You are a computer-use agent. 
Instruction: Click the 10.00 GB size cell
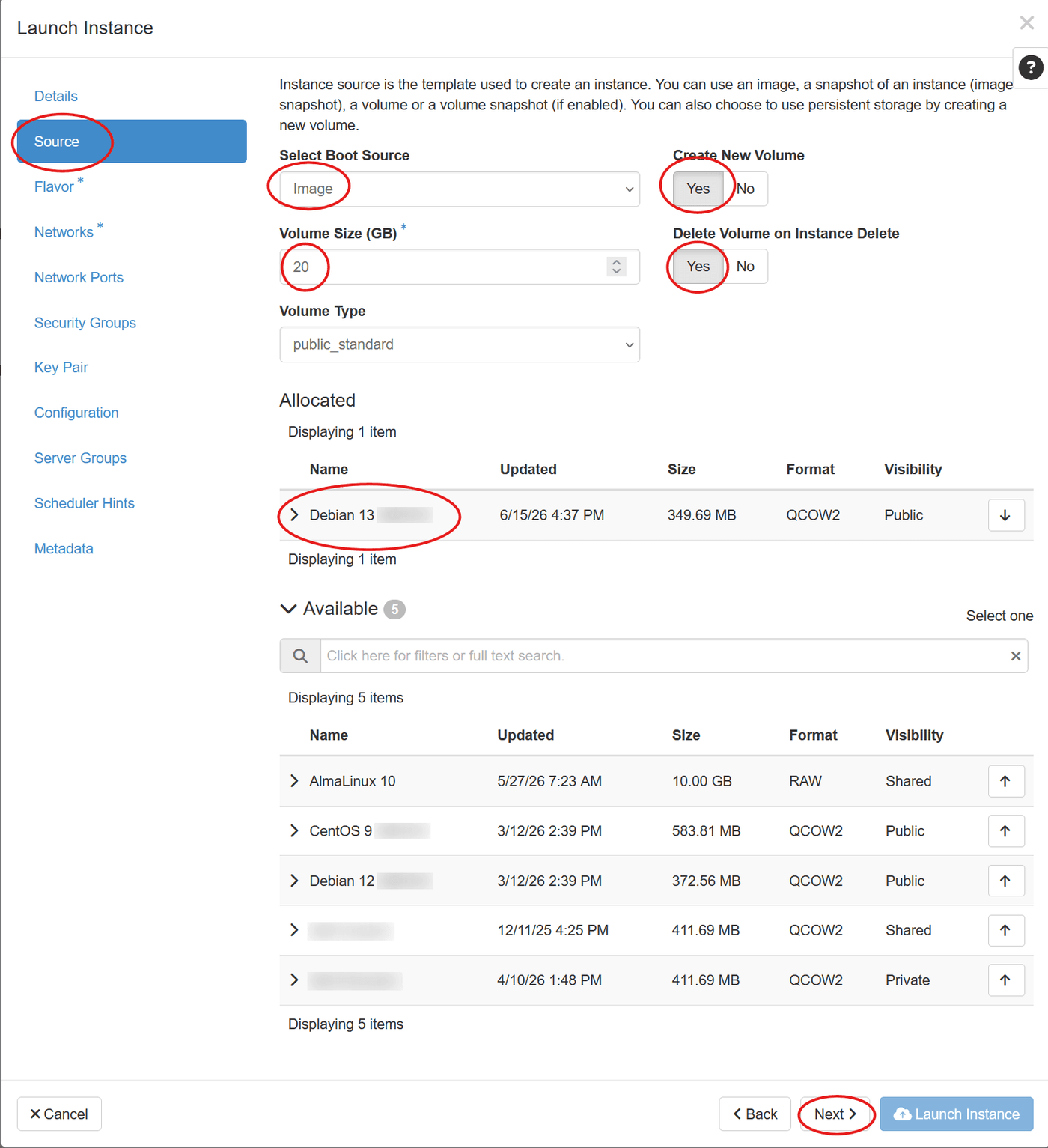[x=701, y=781]
